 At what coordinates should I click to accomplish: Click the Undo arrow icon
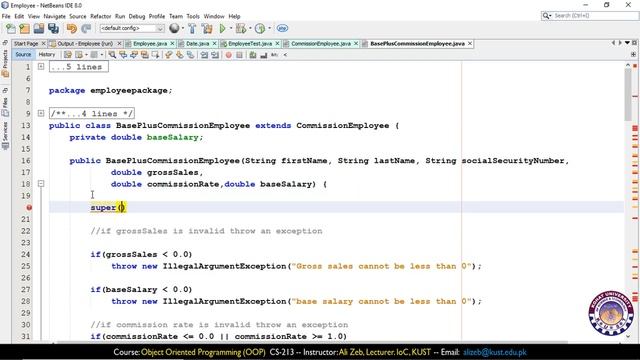coord(72,28)
